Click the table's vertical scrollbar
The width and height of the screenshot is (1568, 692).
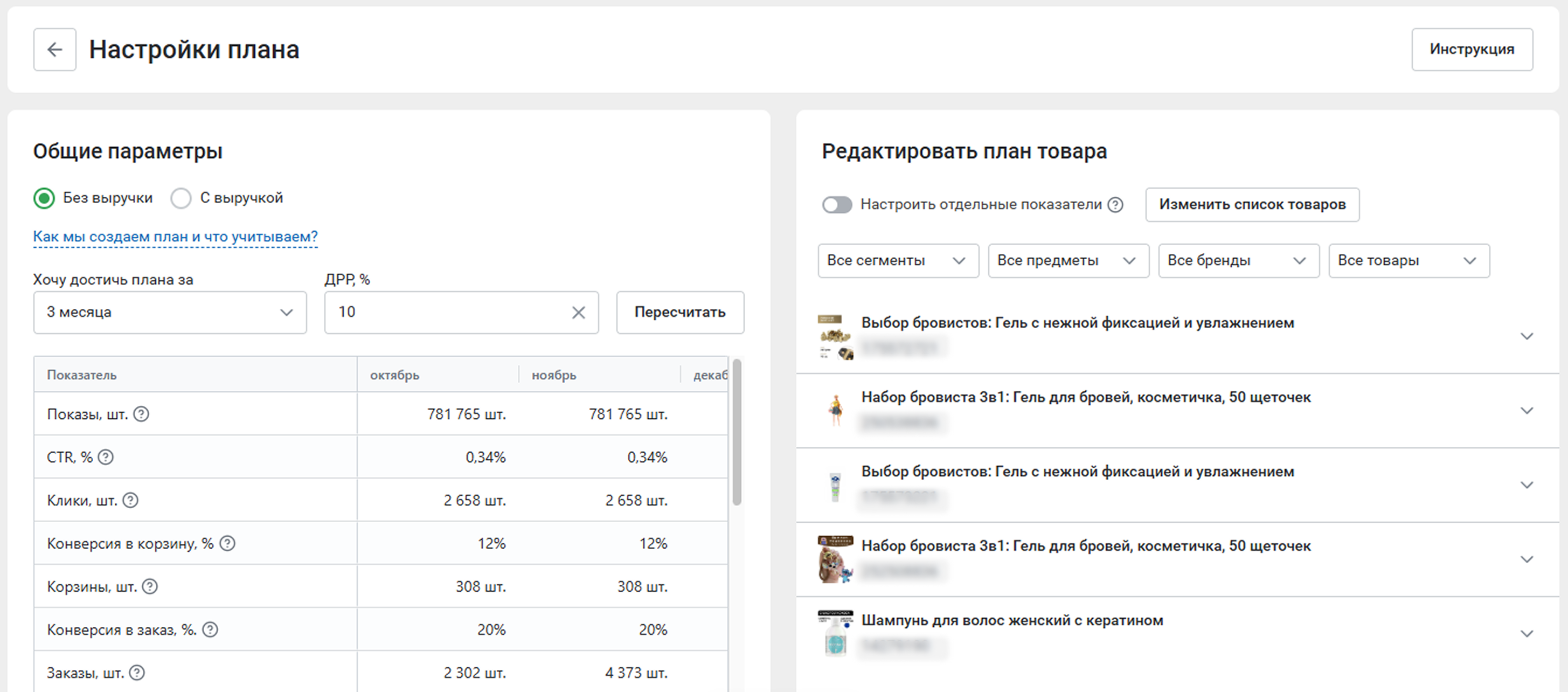(x=737, y=432)
